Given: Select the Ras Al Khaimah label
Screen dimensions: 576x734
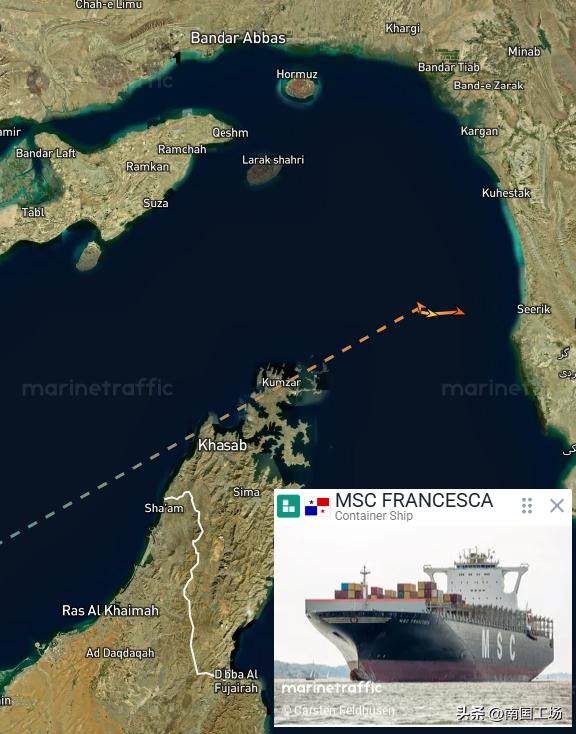Looking at the screenshot, I should 111,610.
